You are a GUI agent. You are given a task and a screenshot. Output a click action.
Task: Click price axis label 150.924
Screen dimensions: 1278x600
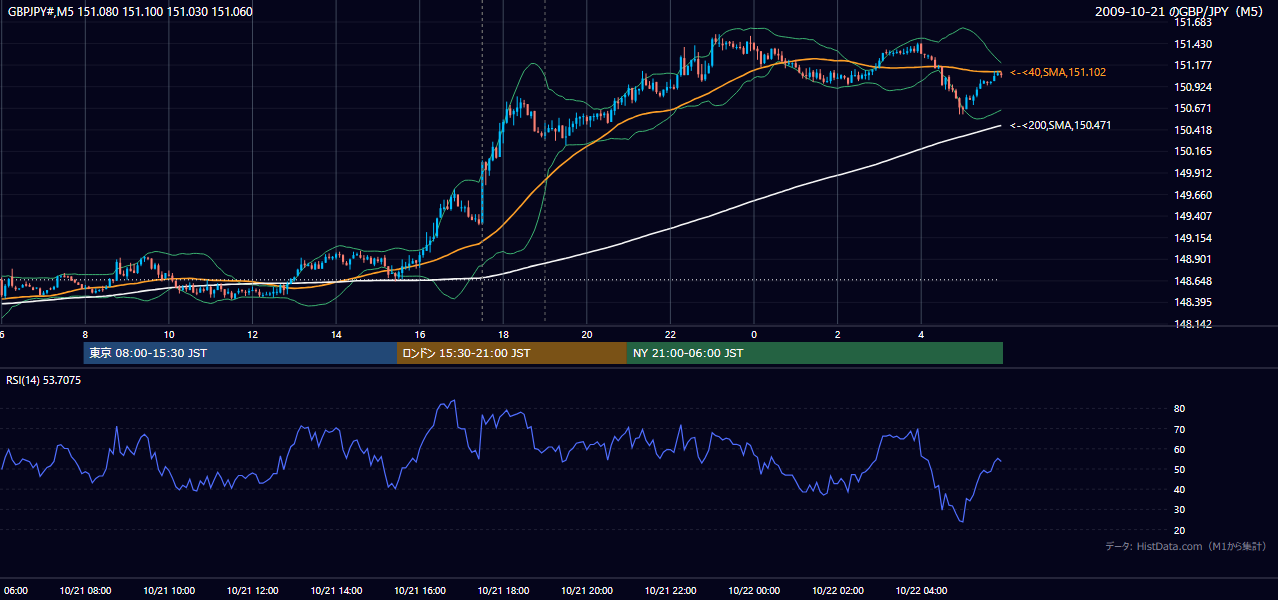click(x=1192, y=87)
